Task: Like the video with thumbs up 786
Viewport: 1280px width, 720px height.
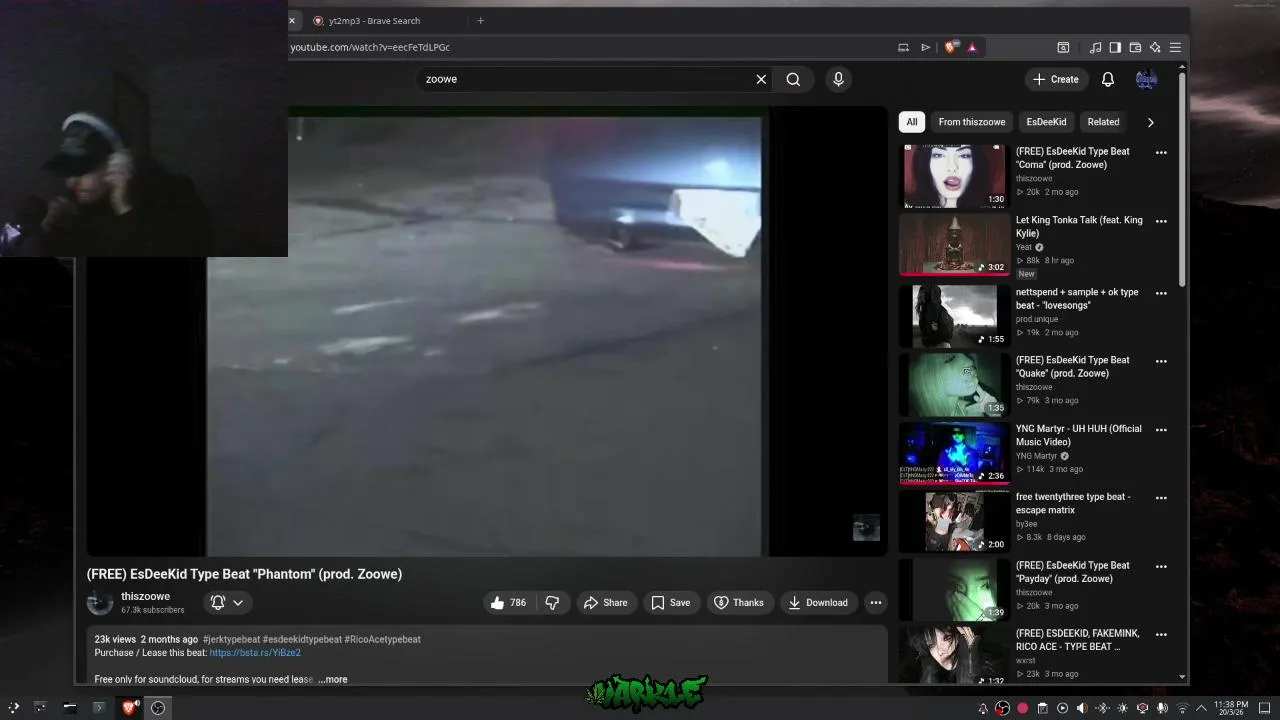Action: [x=508, y=602]
